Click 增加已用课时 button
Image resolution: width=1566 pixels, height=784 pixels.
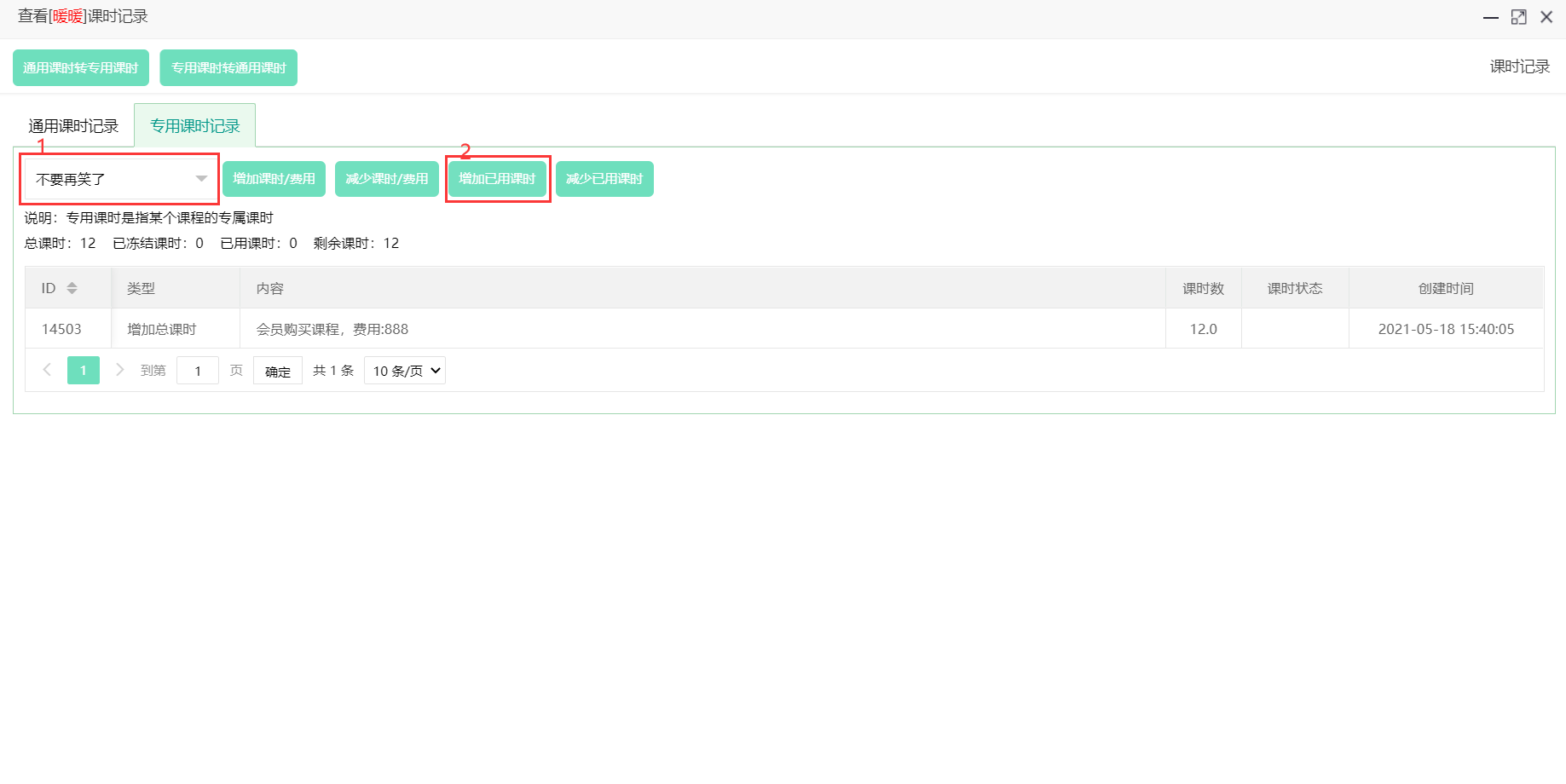click(x=498, y=179)
